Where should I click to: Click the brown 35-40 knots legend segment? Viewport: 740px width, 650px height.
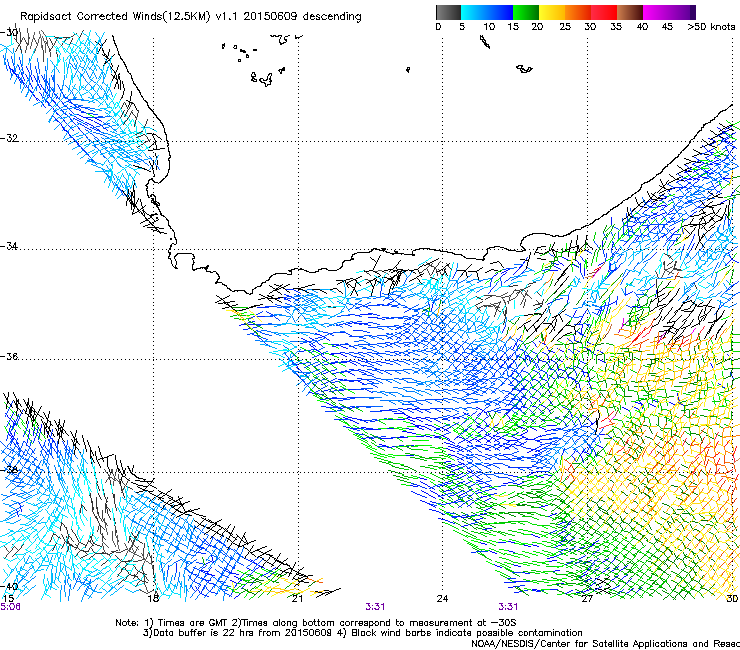tap(630, 12)
